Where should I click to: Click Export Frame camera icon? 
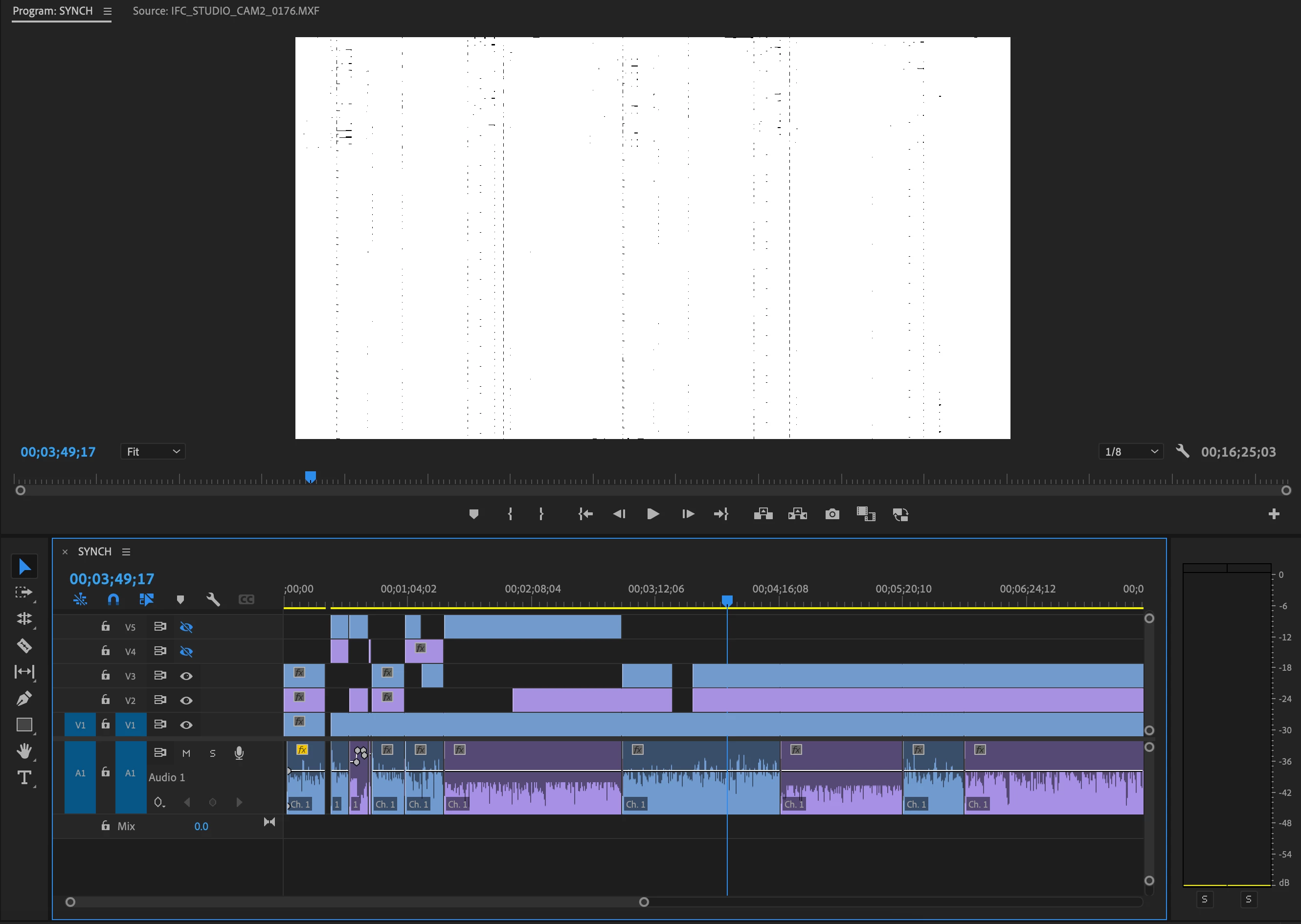tap(832, 514)
